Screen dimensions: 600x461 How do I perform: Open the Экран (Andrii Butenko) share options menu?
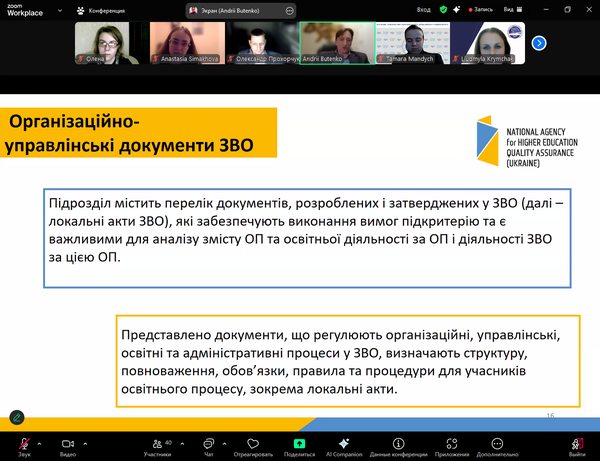click(x=288, y=9)
